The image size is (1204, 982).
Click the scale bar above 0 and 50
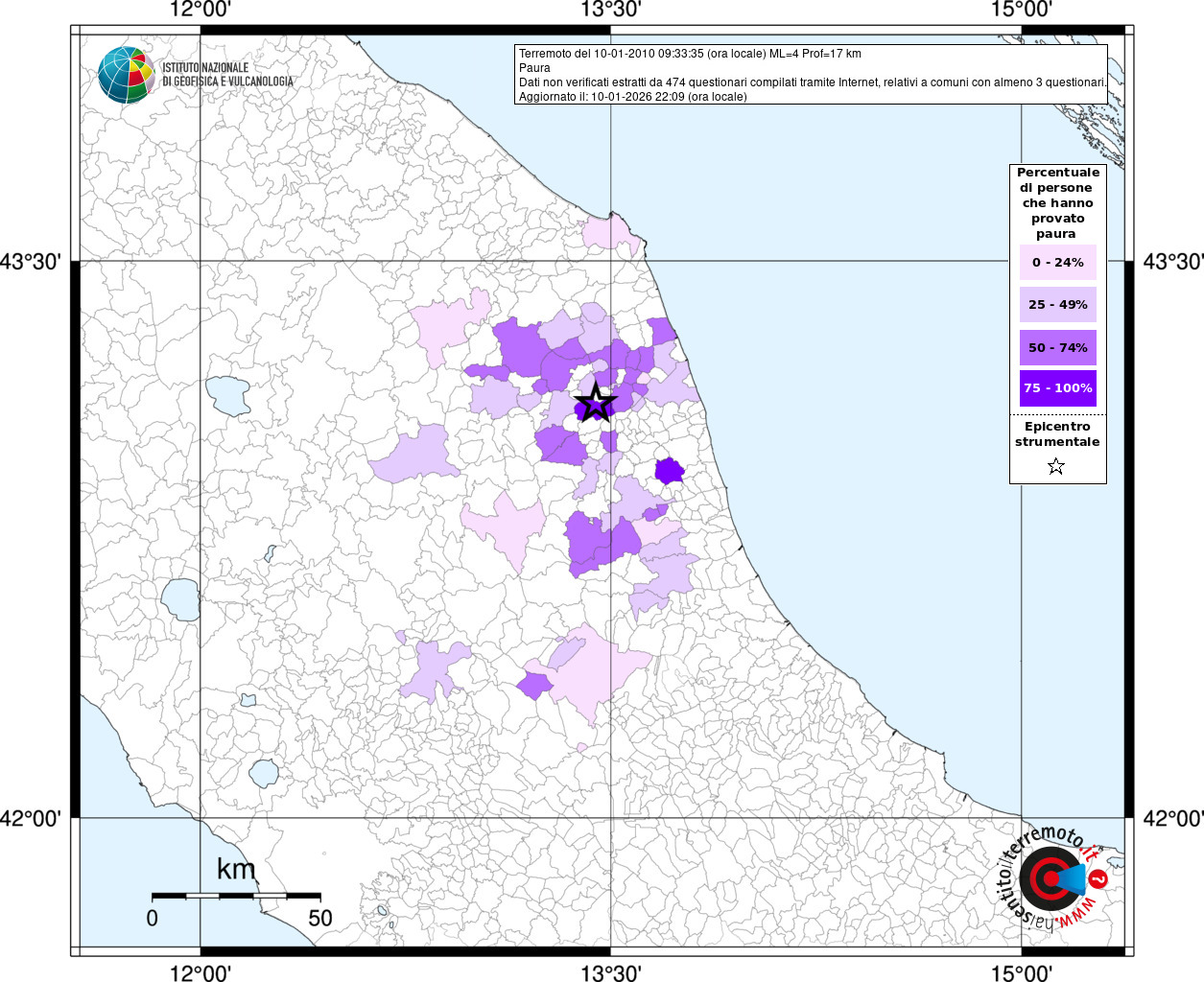point(236,896)
